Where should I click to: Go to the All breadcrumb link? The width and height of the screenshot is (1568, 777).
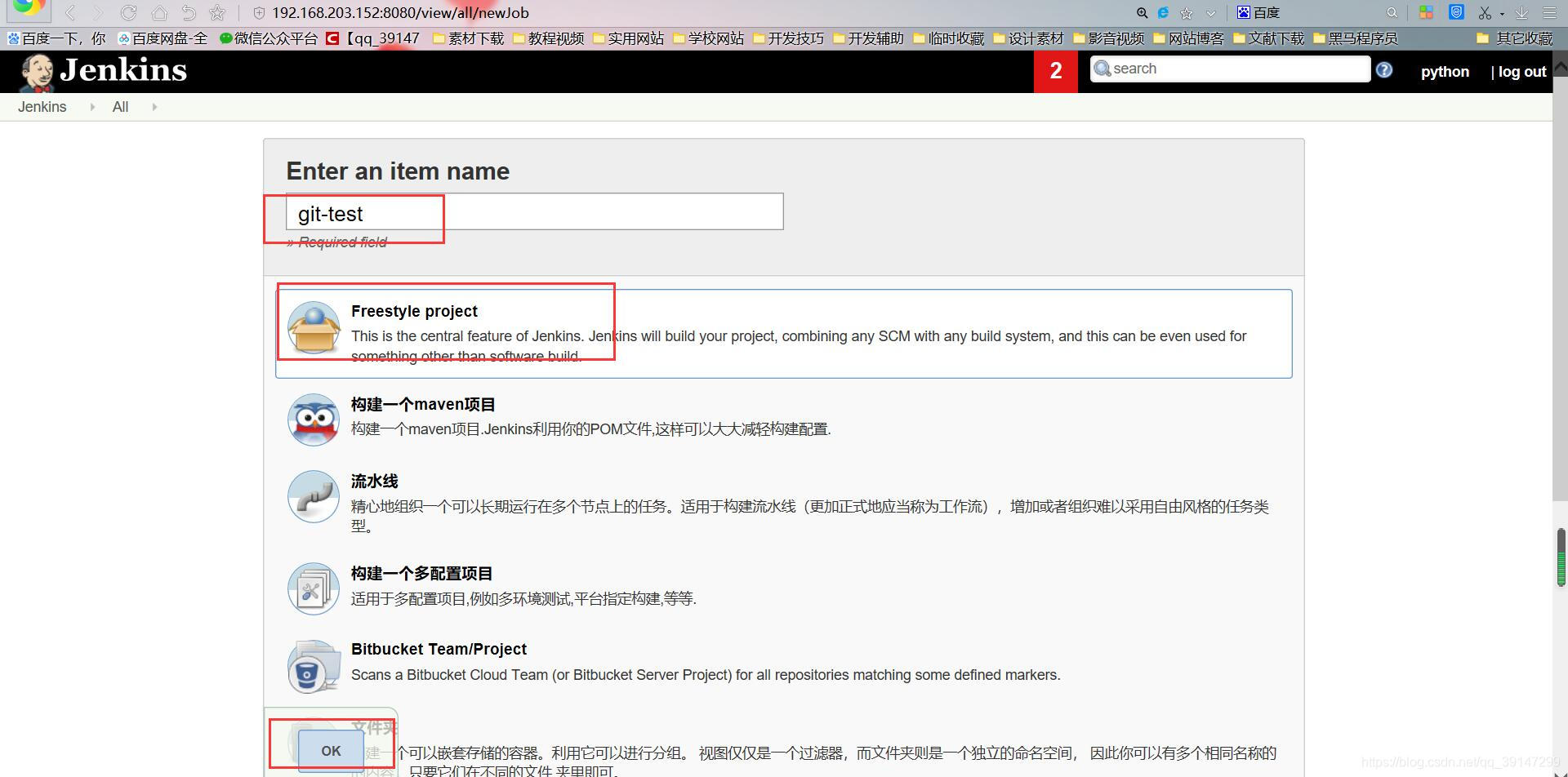[120, 107]
